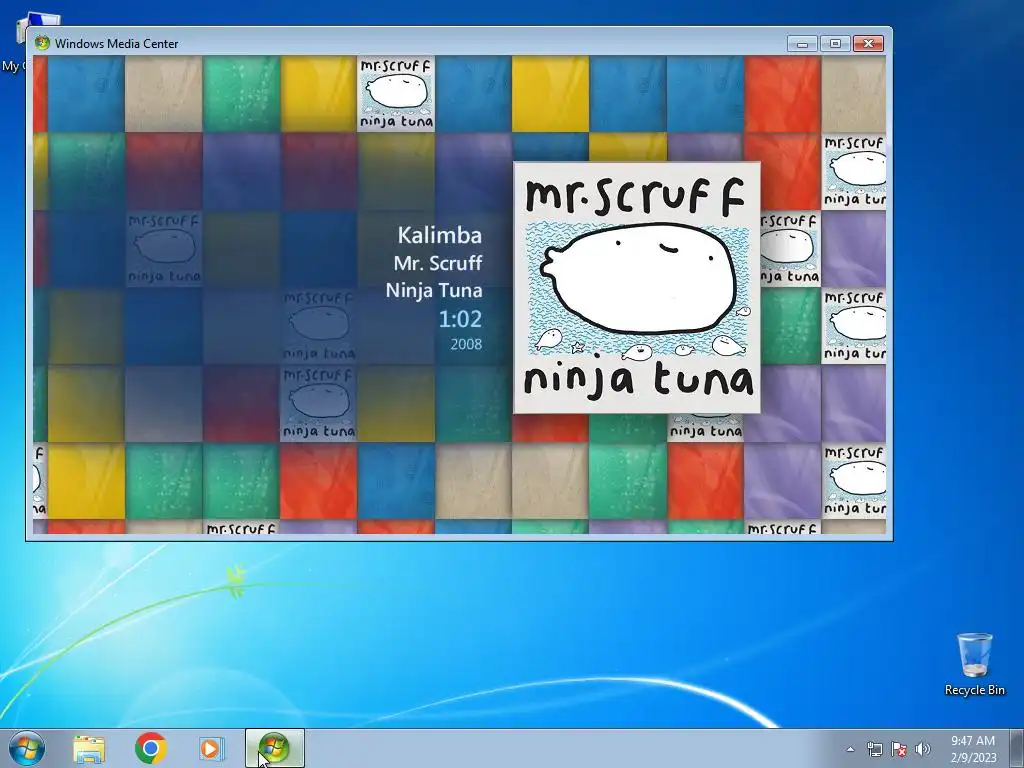Click the 1:02 elapsed time display
This screenshot has width=1024, height=768.
tap(460, 319)
